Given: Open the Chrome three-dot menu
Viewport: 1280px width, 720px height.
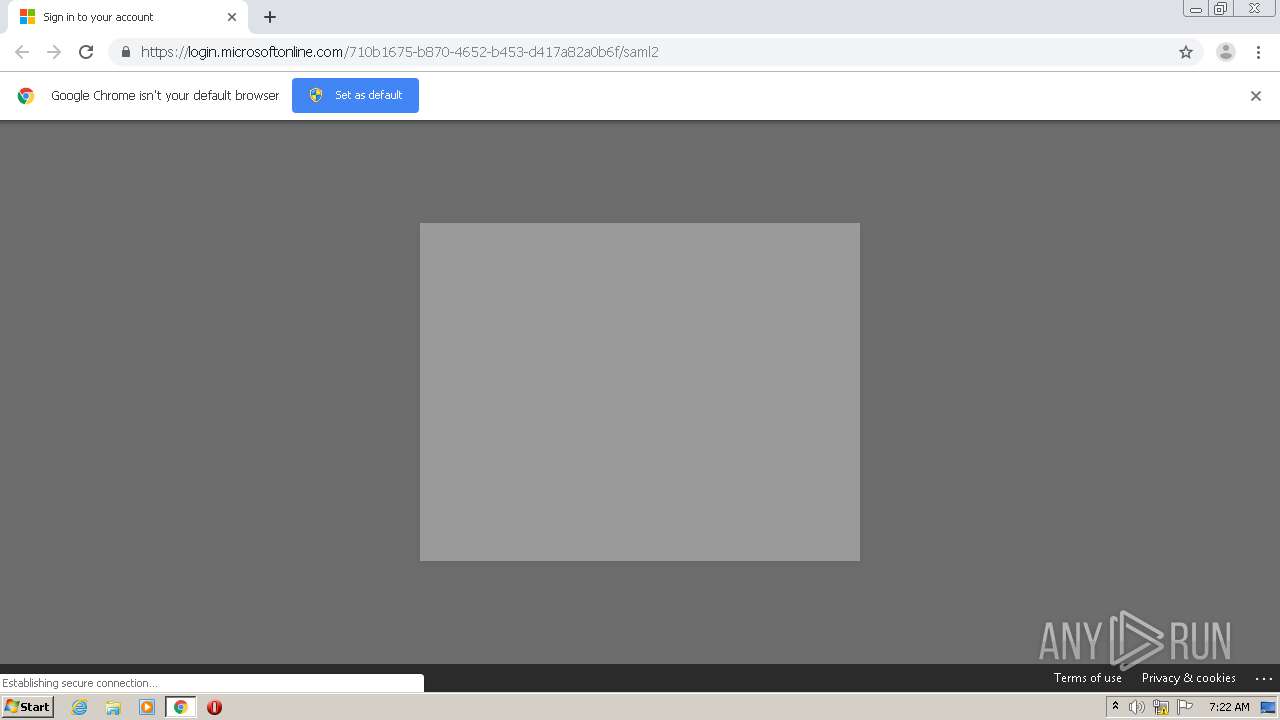Looking at the screenshot, I should (x=1258, y=52).
